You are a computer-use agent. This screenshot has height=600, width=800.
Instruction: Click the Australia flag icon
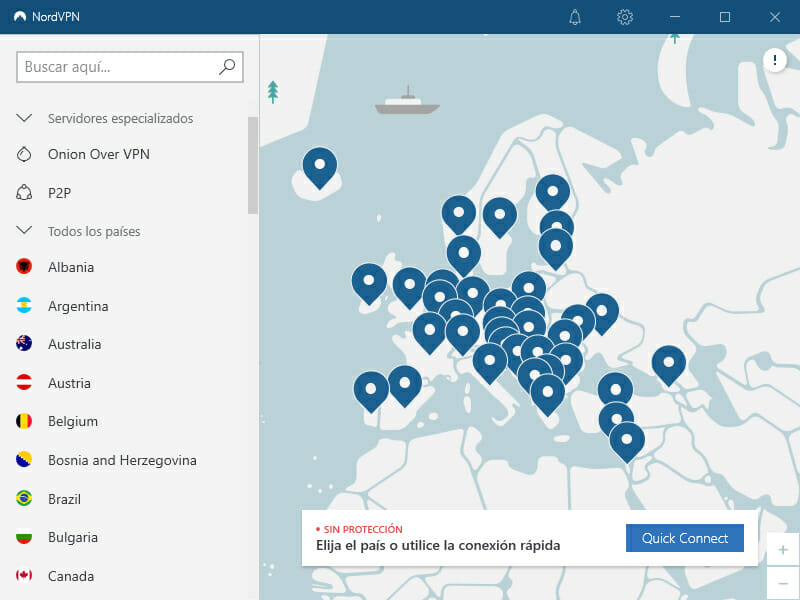[x=24, y=343]
